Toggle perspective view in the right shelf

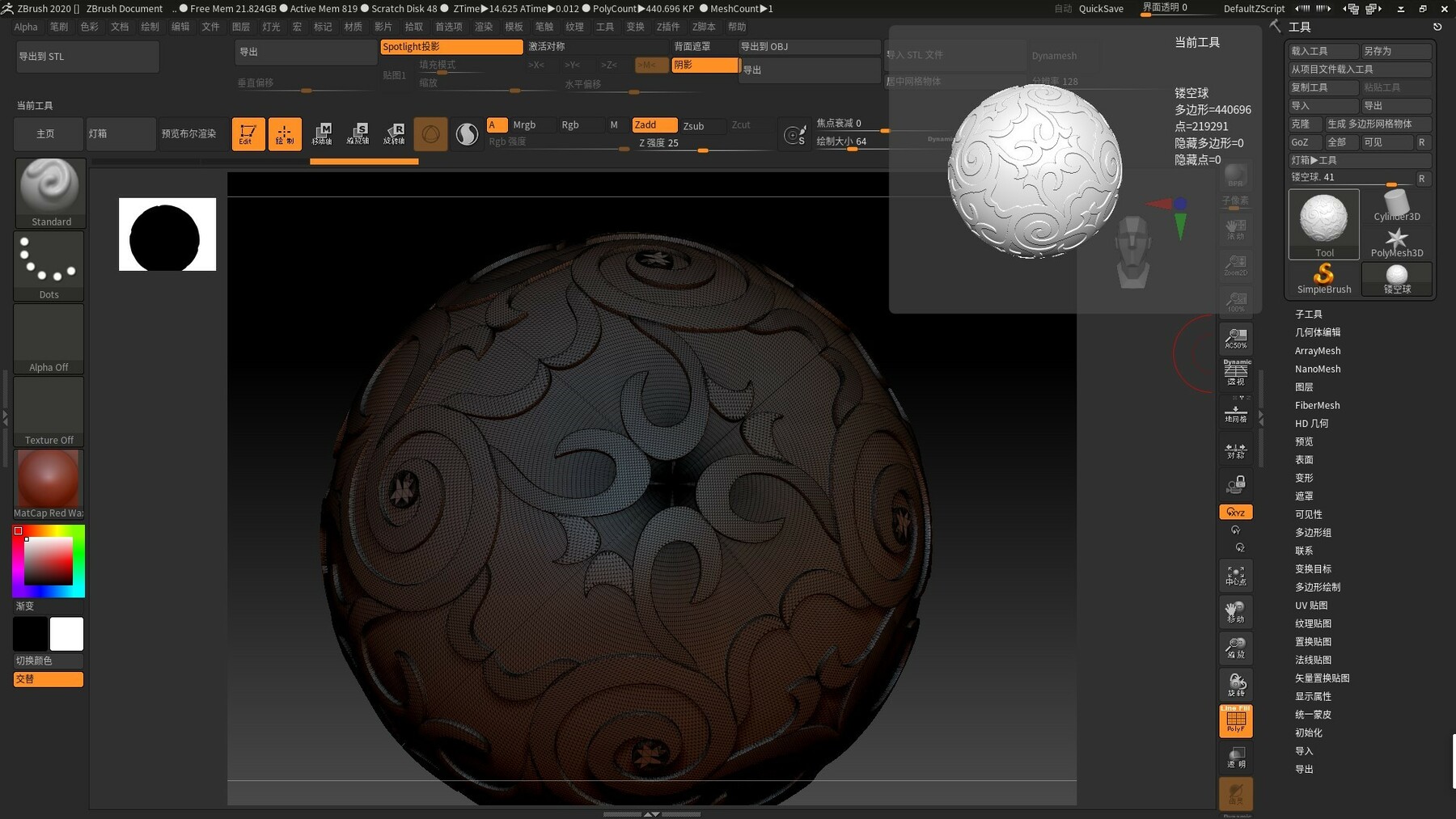click(x=1235, y=372)
